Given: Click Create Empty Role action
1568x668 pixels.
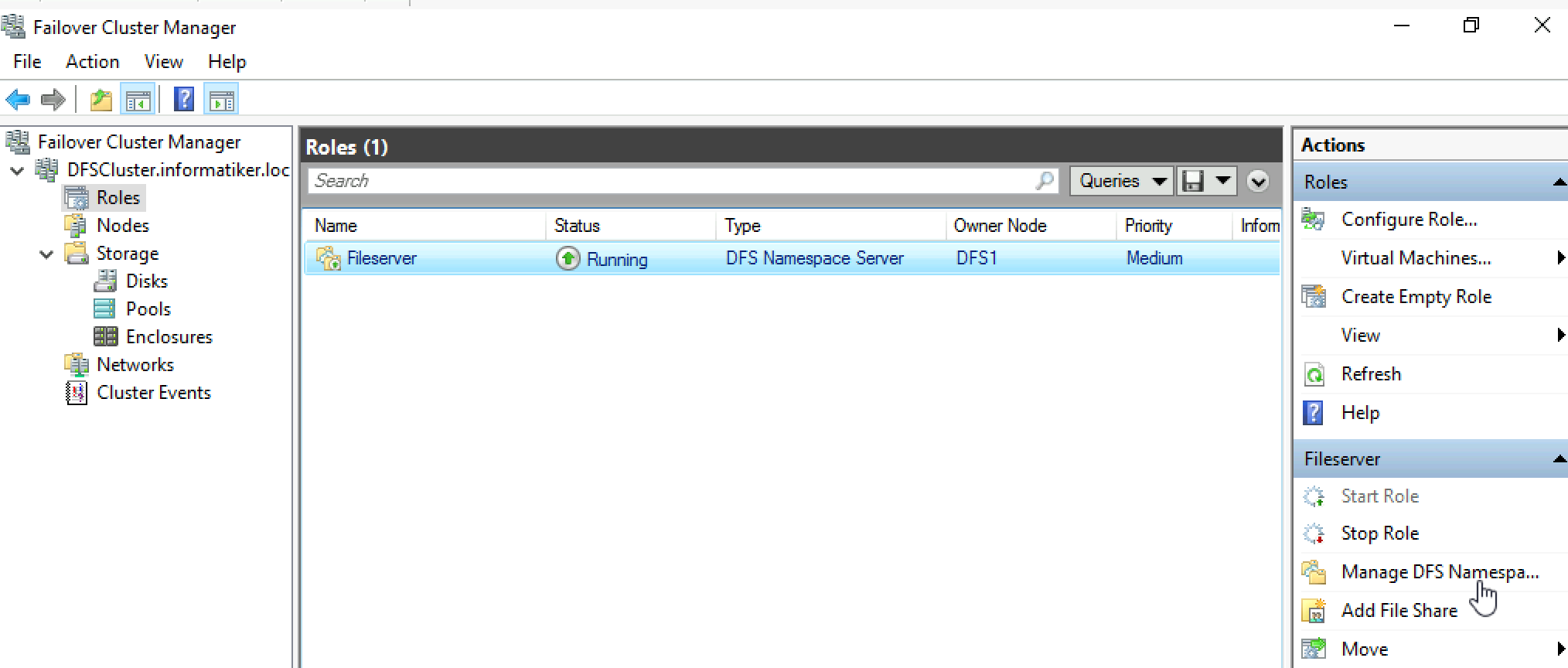Looking at the screenshot, I should 1416,297.
